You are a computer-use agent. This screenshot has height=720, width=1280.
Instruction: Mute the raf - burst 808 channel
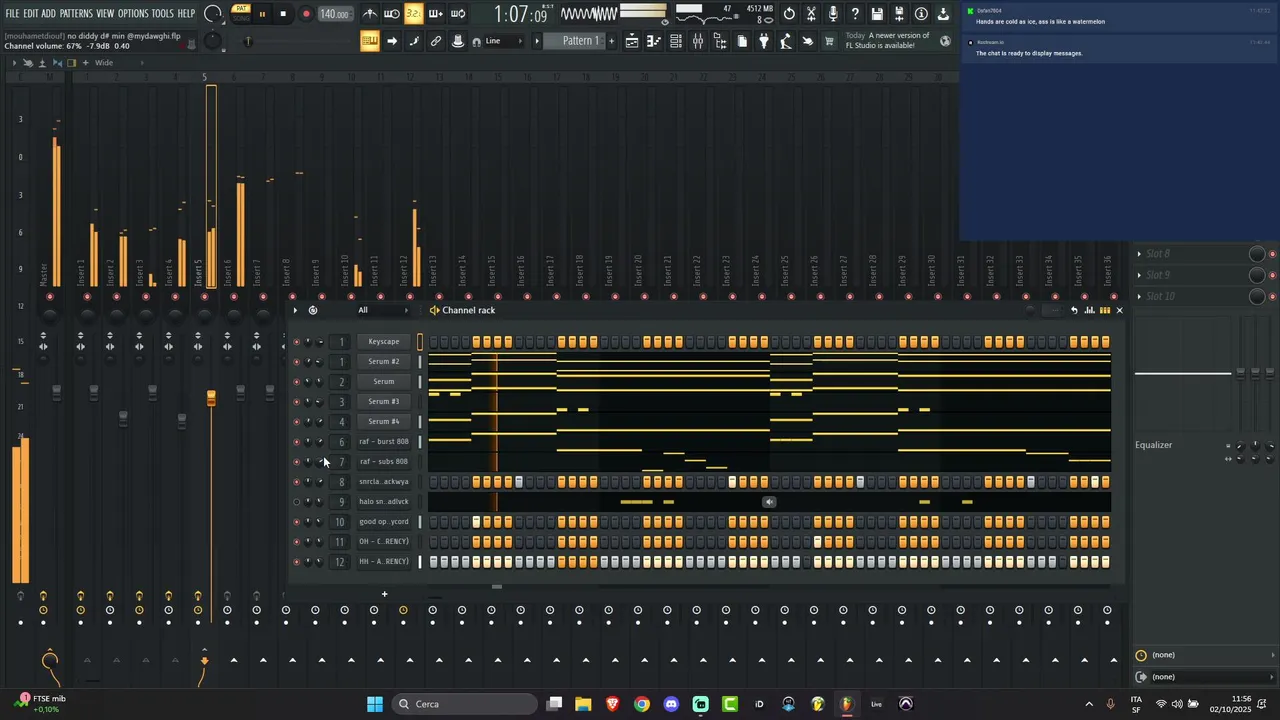(296, 442)
